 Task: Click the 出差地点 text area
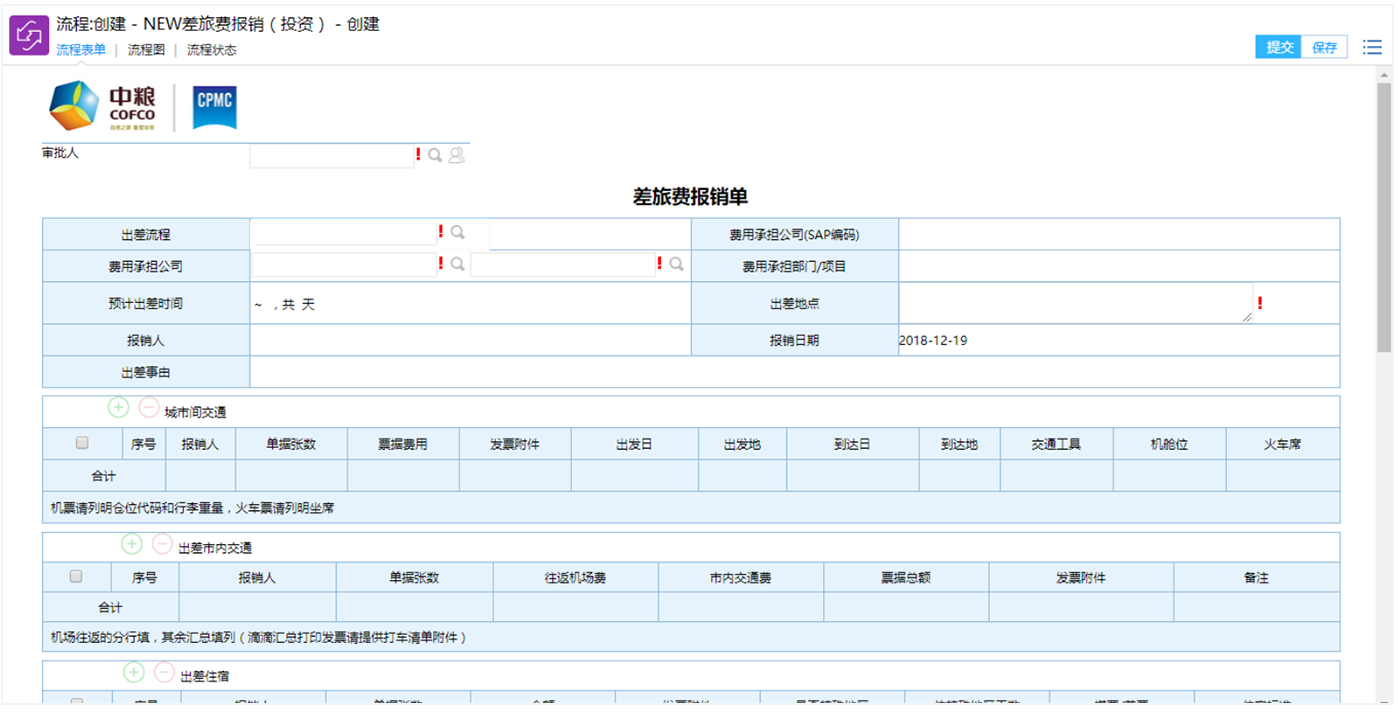pyautogui.click(x=1075, y=303)
